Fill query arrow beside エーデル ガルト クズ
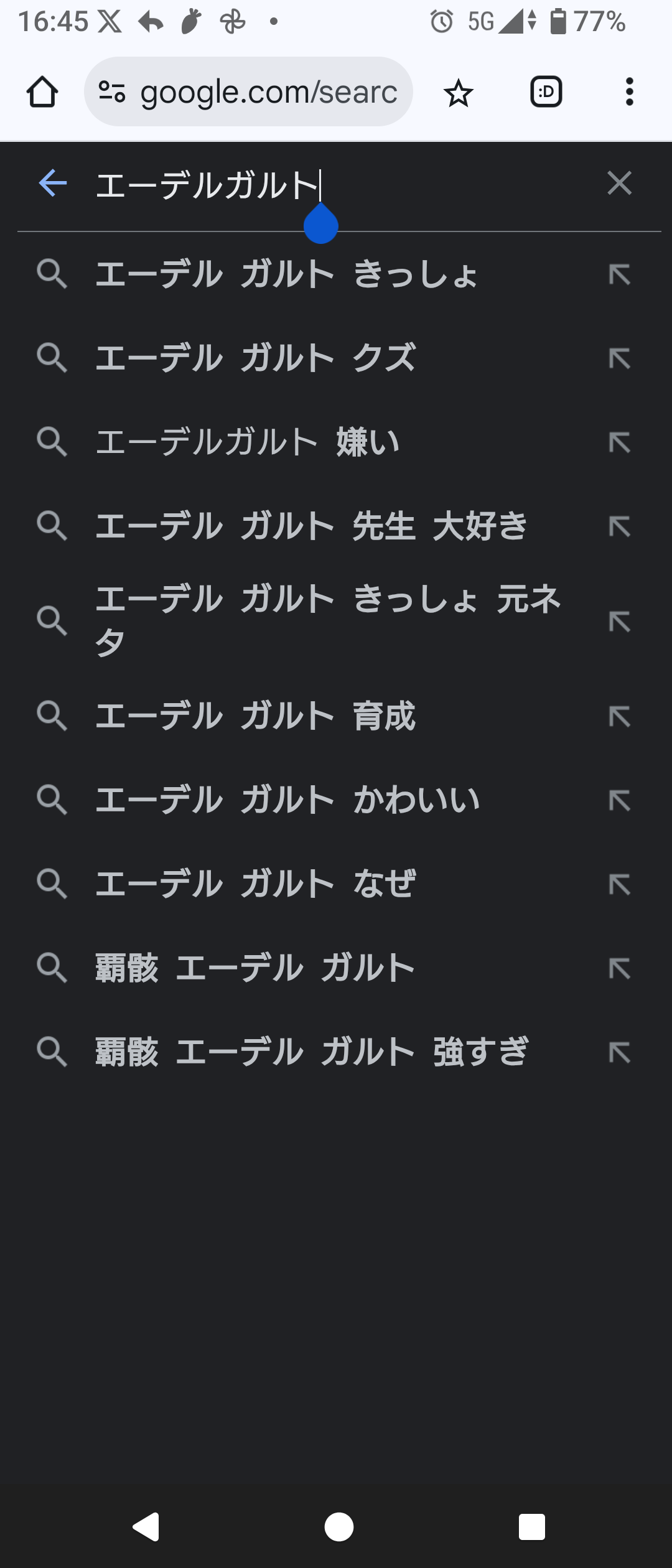Screen dimensions: 672x1568 [x=620, y=359]
